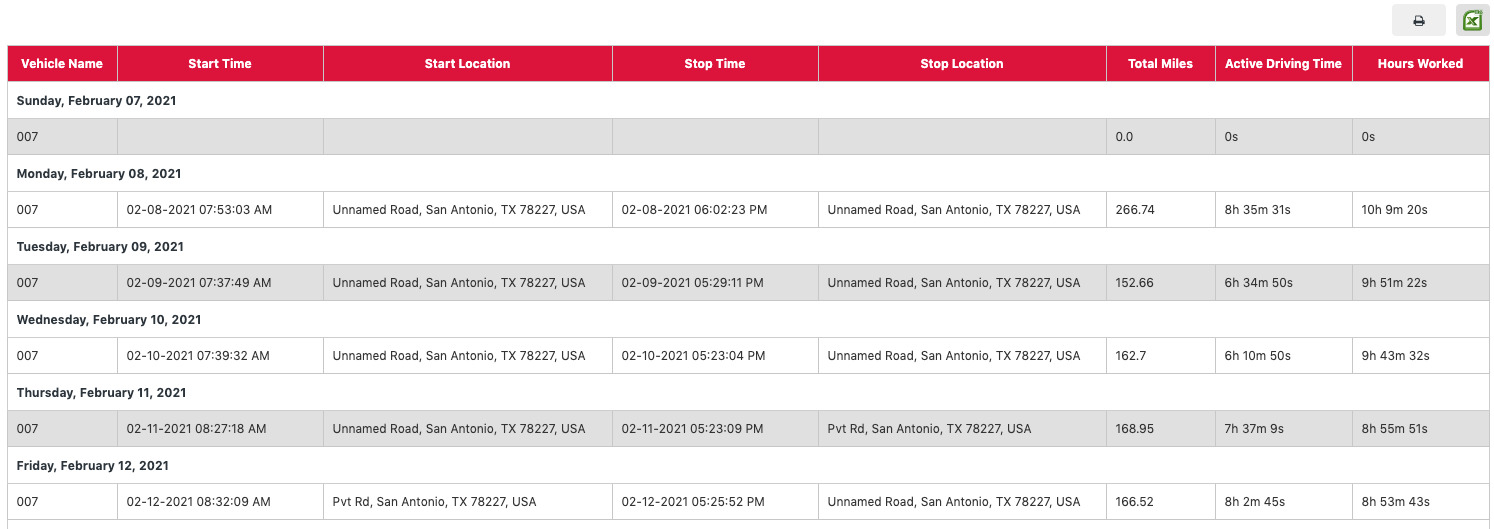Sort by the Vehicle Name column header
Image resolution: width=1494 pixels, height=529 pixels.
(x=62, y=64)
